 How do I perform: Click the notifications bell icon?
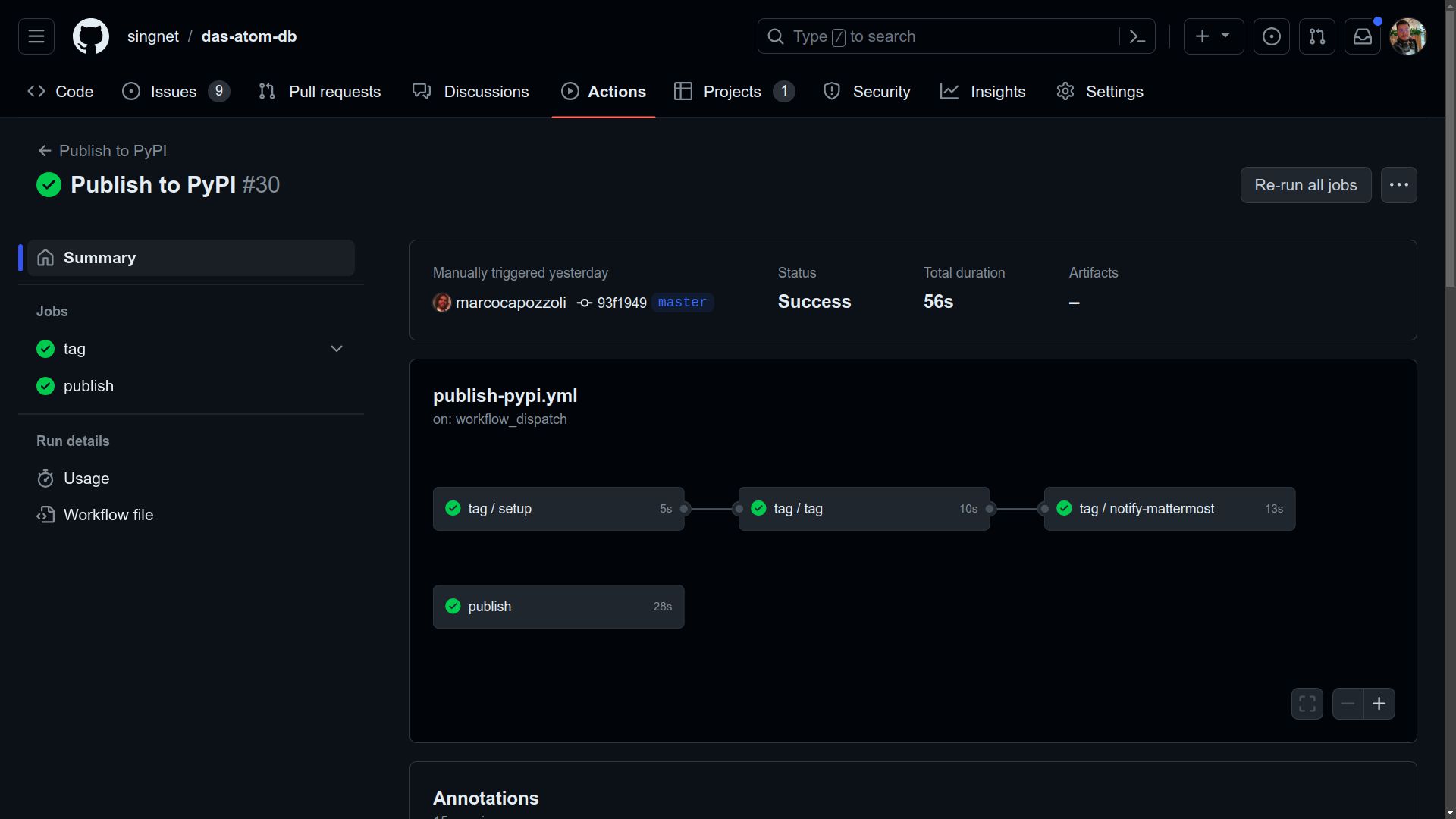coord(1362,36)
